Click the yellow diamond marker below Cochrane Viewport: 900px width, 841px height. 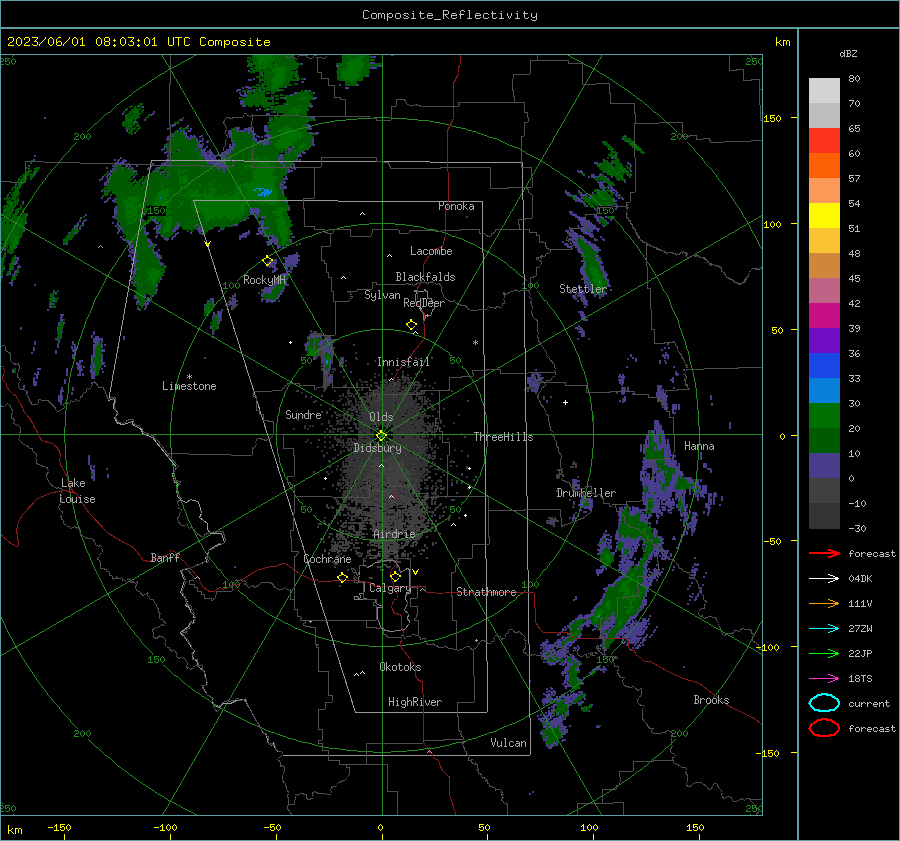(x=343, y=577)
